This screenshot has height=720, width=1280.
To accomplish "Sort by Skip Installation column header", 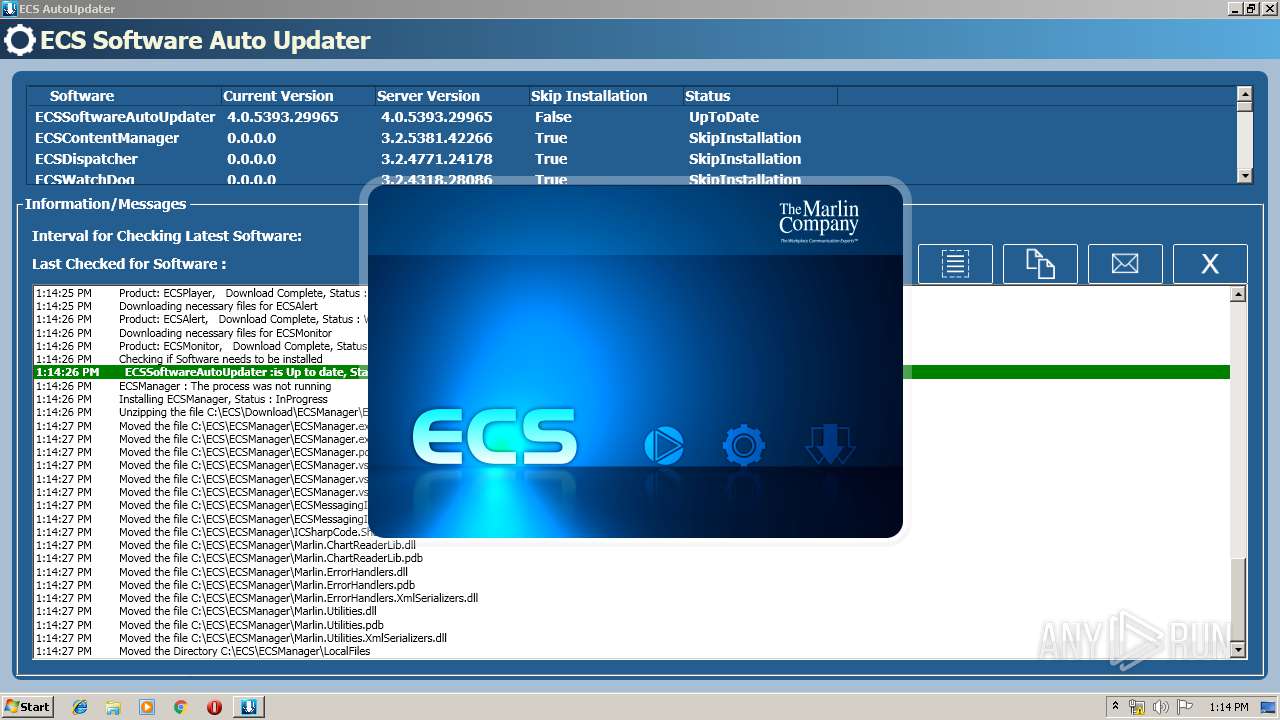I will click(604, 96).
